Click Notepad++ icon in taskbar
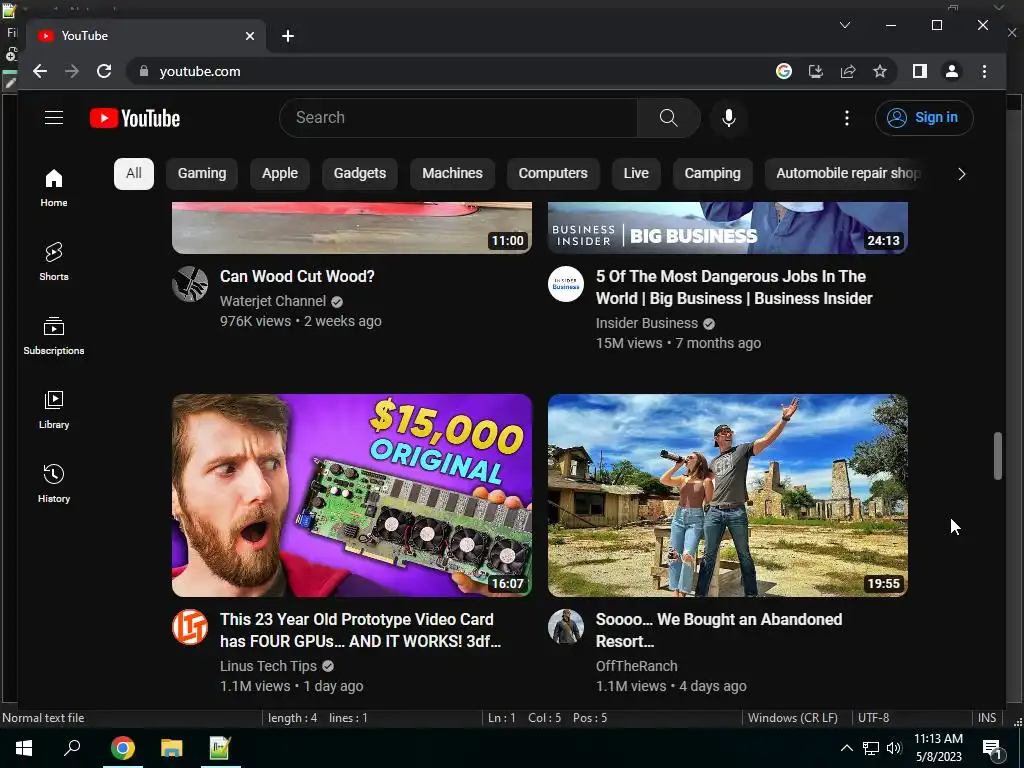1024x768 pixels. [220, 748]
